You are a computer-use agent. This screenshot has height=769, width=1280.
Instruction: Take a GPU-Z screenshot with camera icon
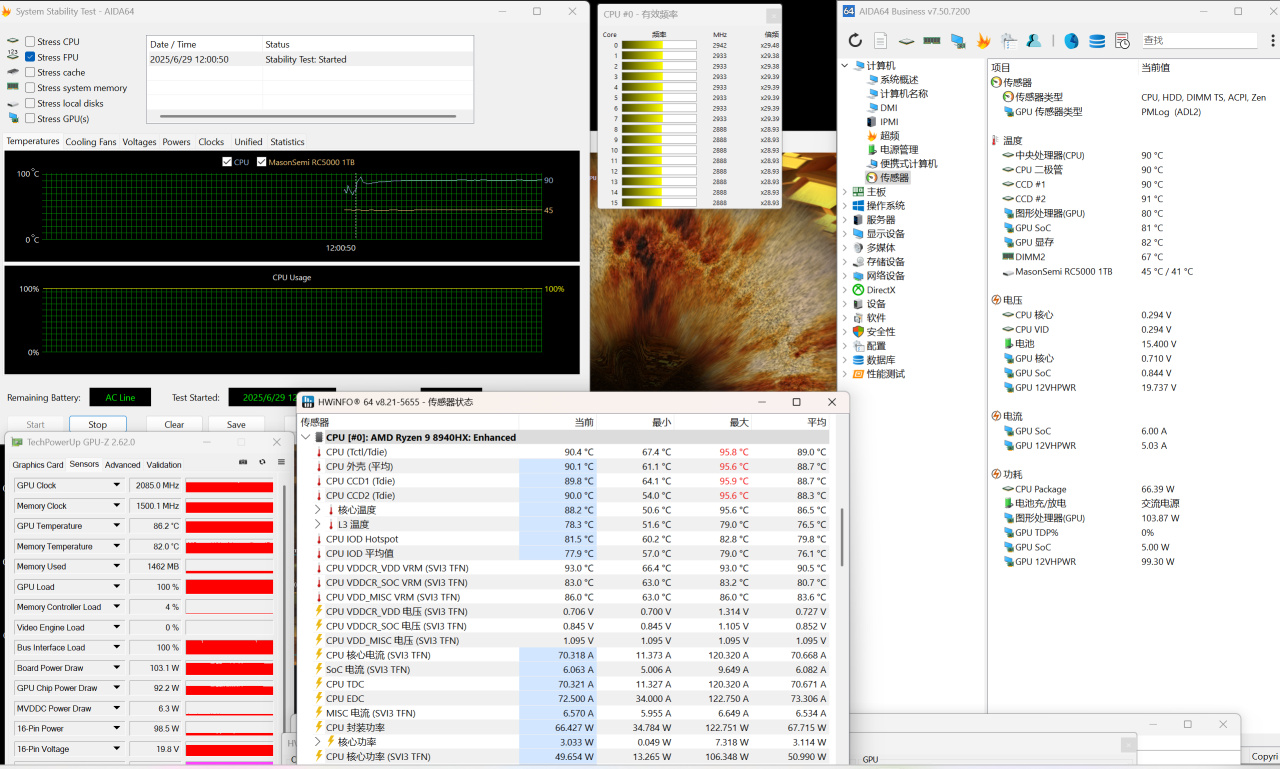pyautogui.click(x=243, y=462)
